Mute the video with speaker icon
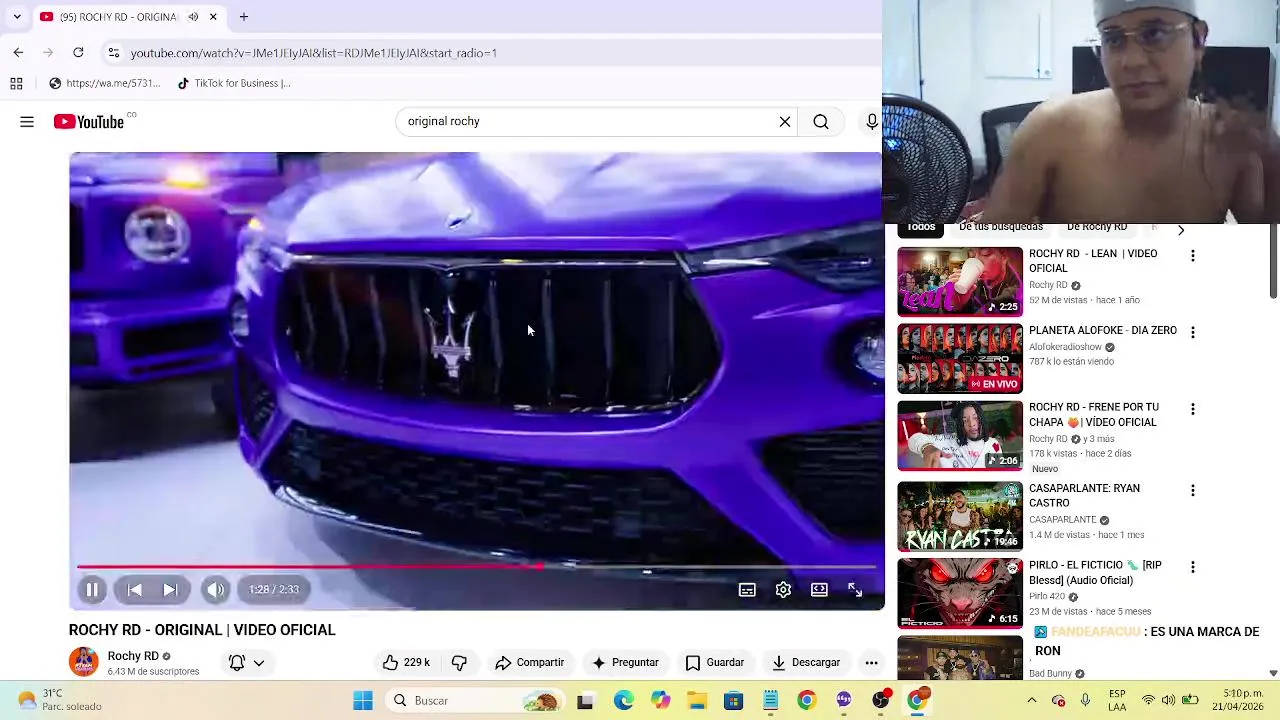The width and height of the screenshot is (1280, 720). pos(216,590)
